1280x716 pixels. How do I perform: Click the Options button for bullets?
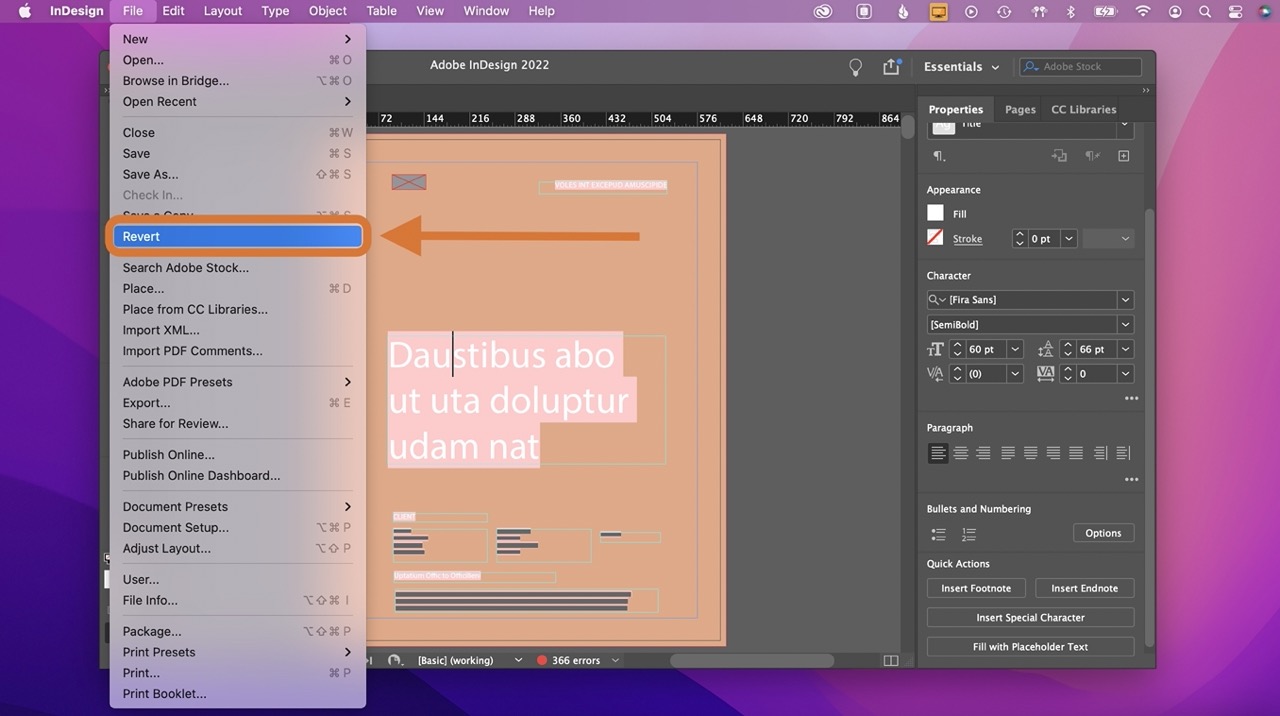[1103, 533]
